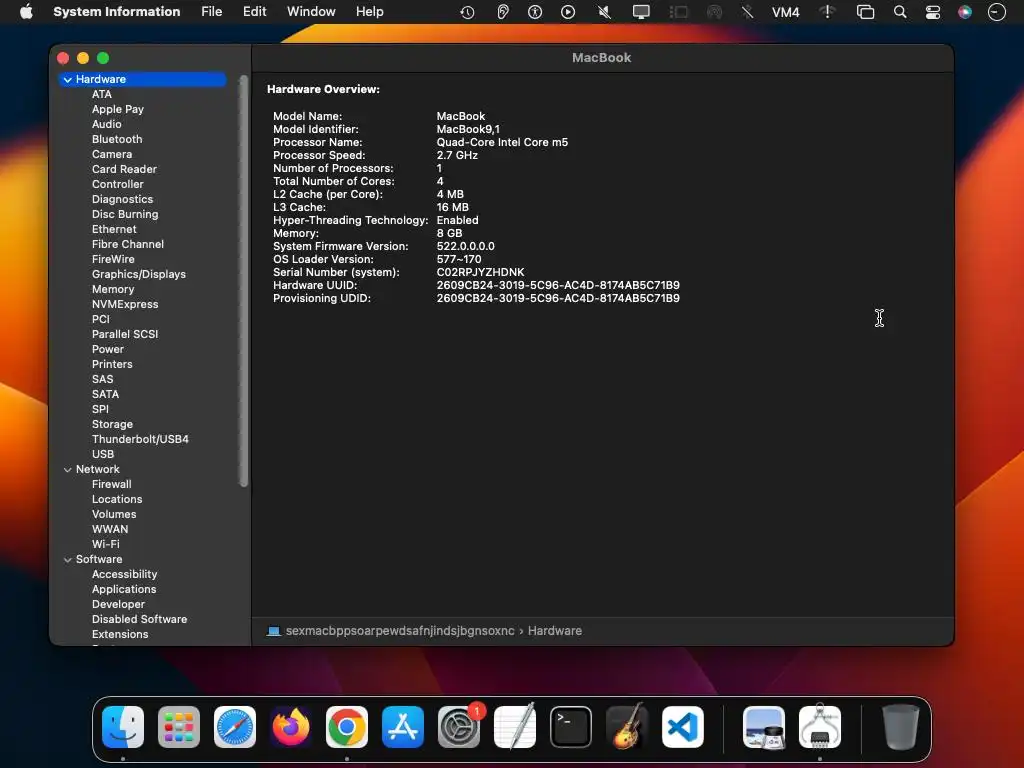Viewport: 1024px width, 768px height.
Task: Open Finder from the Dock
Action: tap(123, 727)
